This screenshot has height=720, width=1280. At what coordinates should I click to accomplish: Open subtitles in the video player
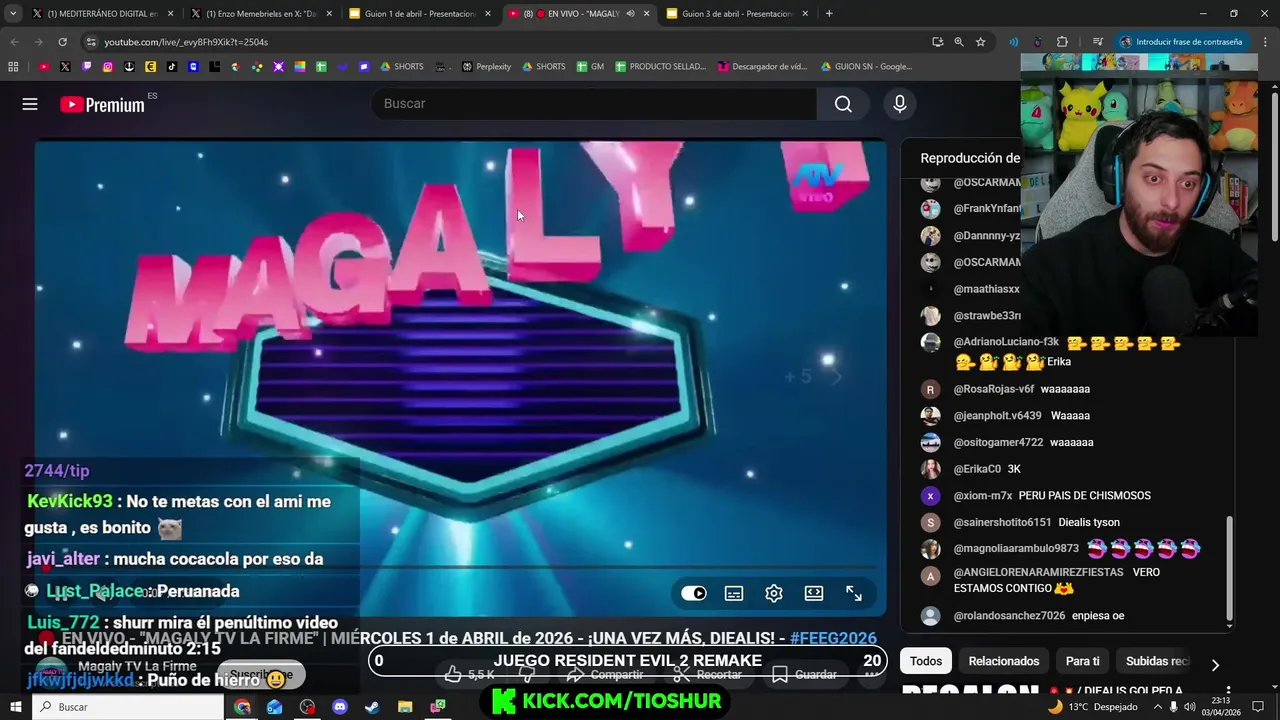point(734,593)
